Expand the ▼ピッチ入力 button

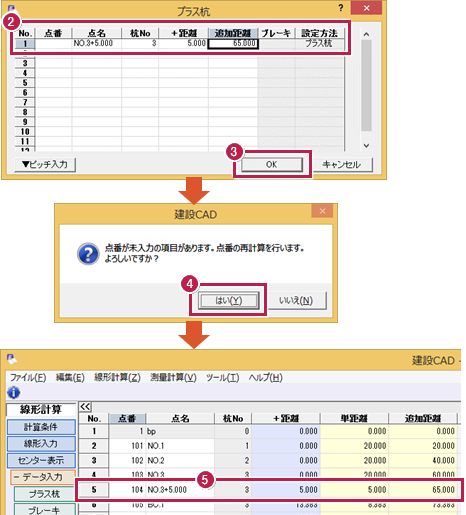pos(45,164)
